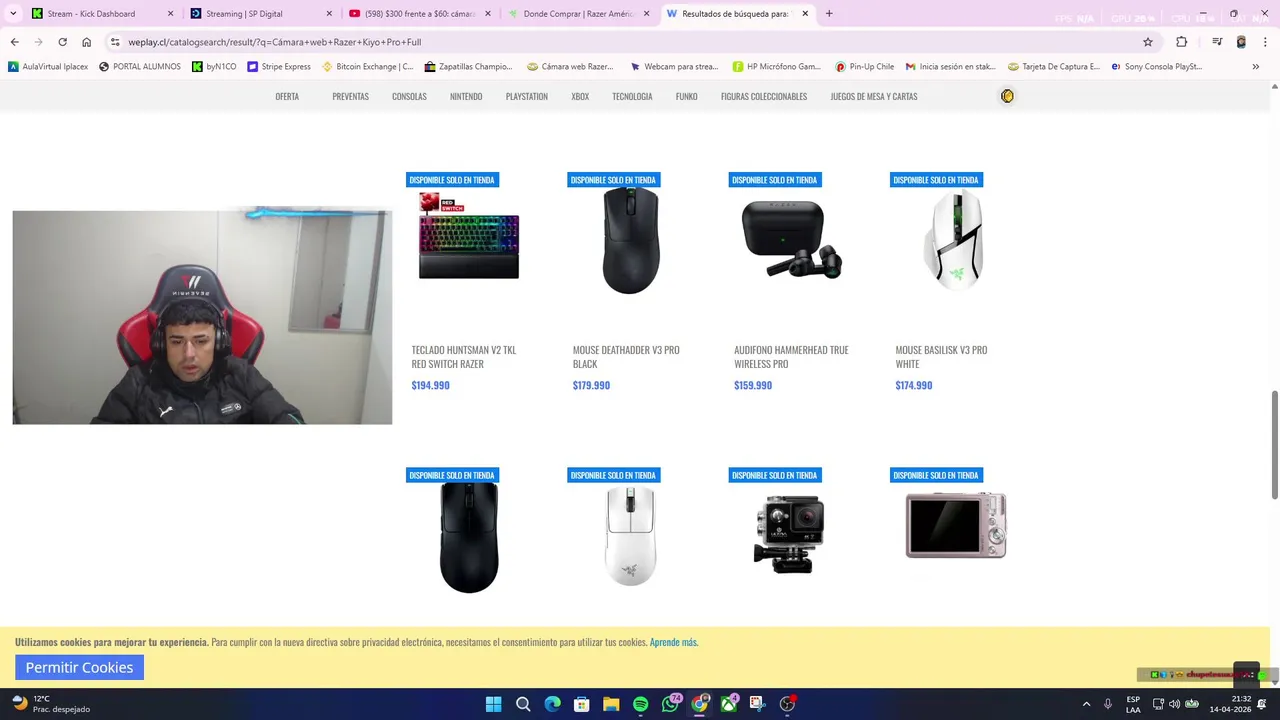Open the AulaVirtual Iplacex bookmark
Viewport: 1280px width, 720px height.
point(48,67)
